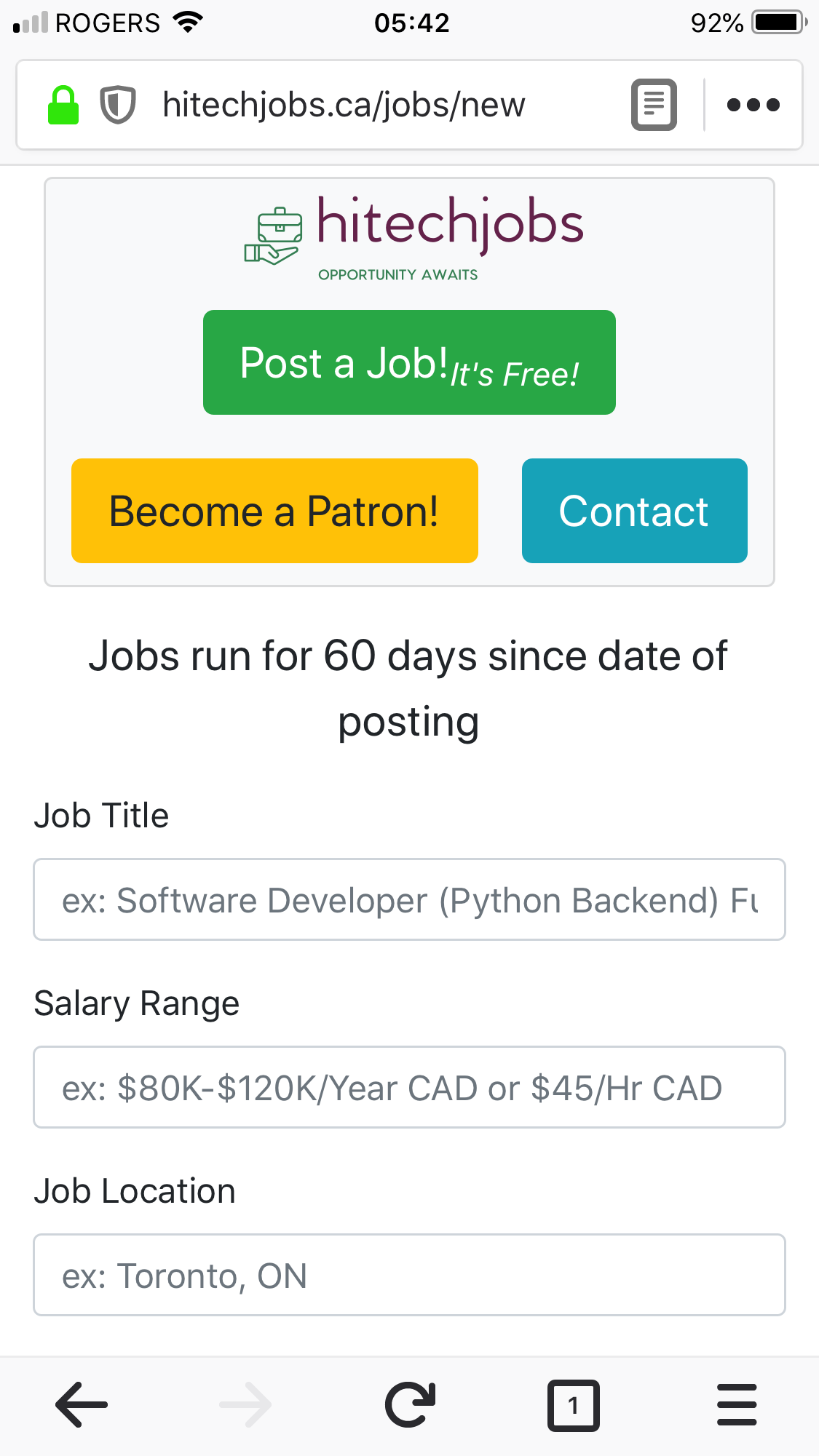Open the browser hamburger menu
The height and width of the screenshot is (1456, 819).
pos(737,1404)
